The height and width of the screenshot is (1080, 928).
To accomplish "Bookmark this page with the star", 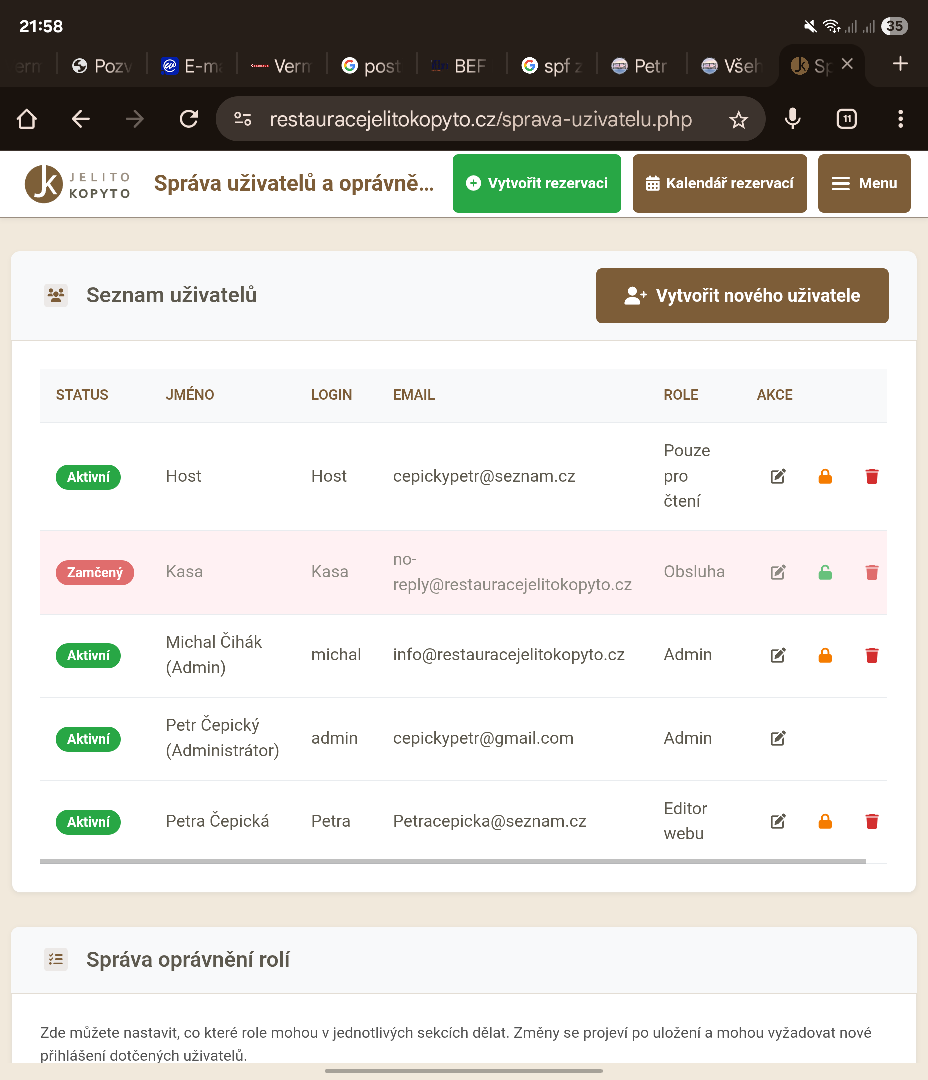I will click(739, 120).
